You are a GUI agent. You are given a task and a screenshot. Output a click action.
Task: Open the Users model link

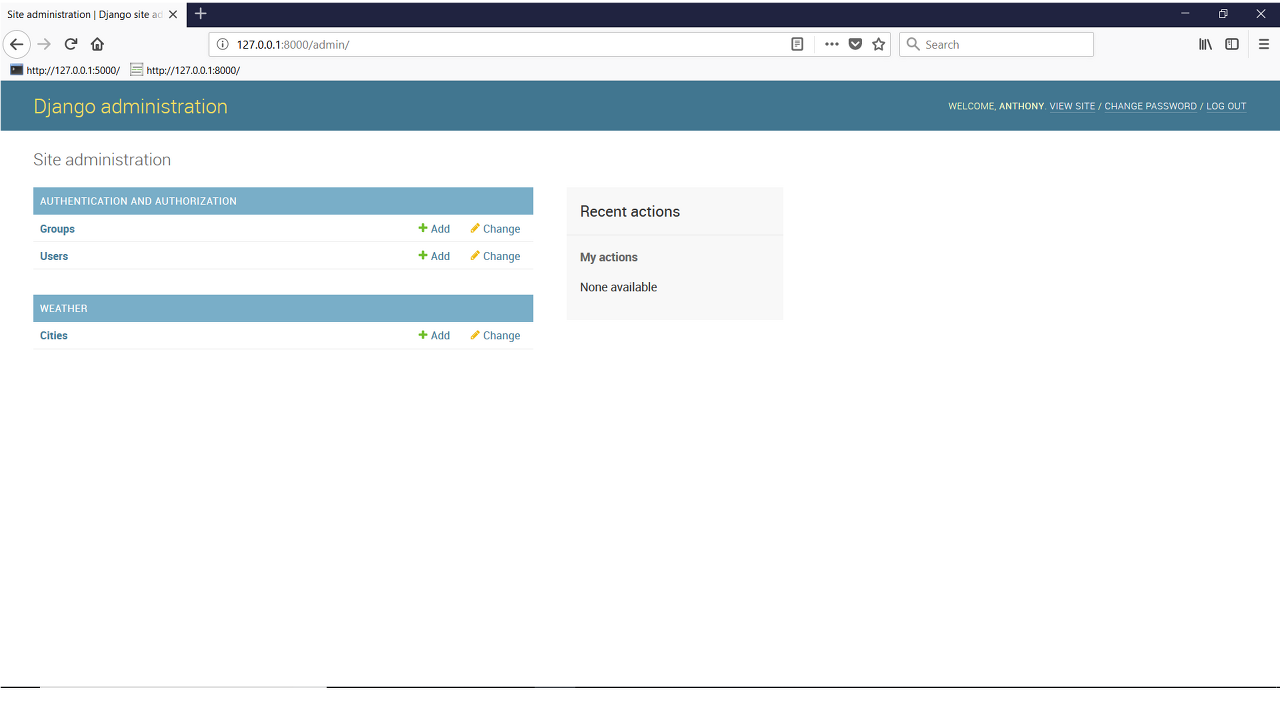point(54,256)
